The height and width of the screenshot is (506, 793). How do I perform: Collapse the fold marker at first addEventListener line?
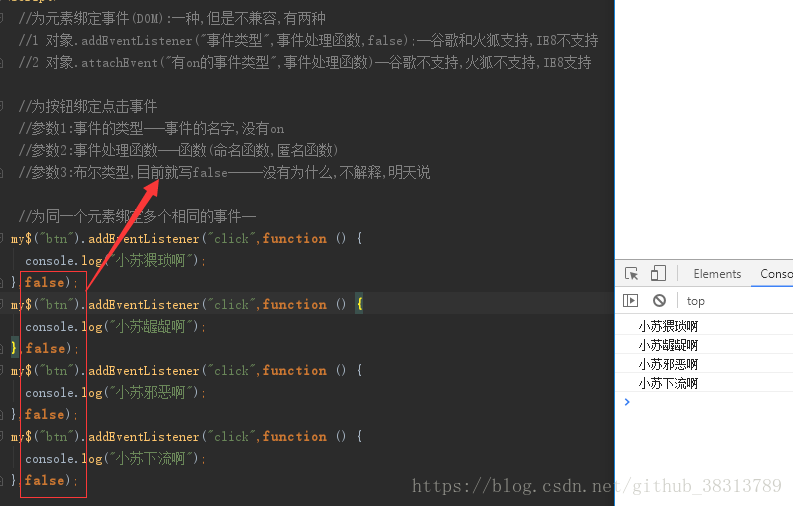(x=2, y=238)
